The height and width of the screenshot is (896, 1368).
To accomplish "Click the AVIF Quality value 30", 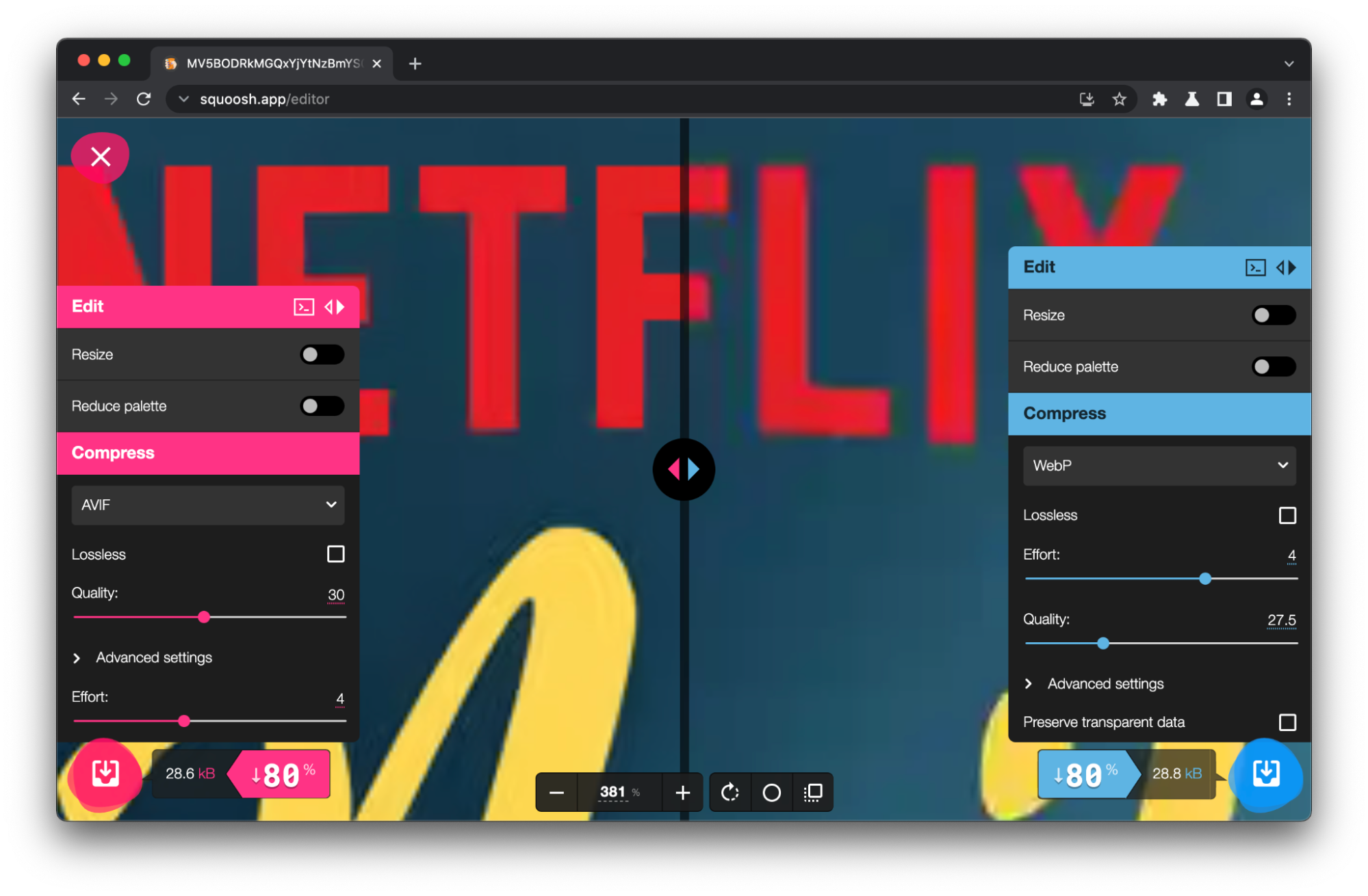I will 336,595.
